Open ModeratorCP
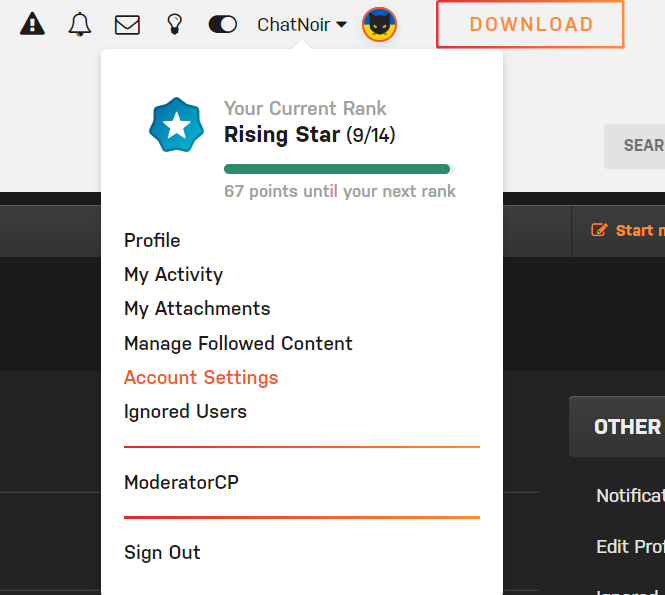Image resolution: width=665 pixels, height=595 pixels. click(x=181, y=482)
